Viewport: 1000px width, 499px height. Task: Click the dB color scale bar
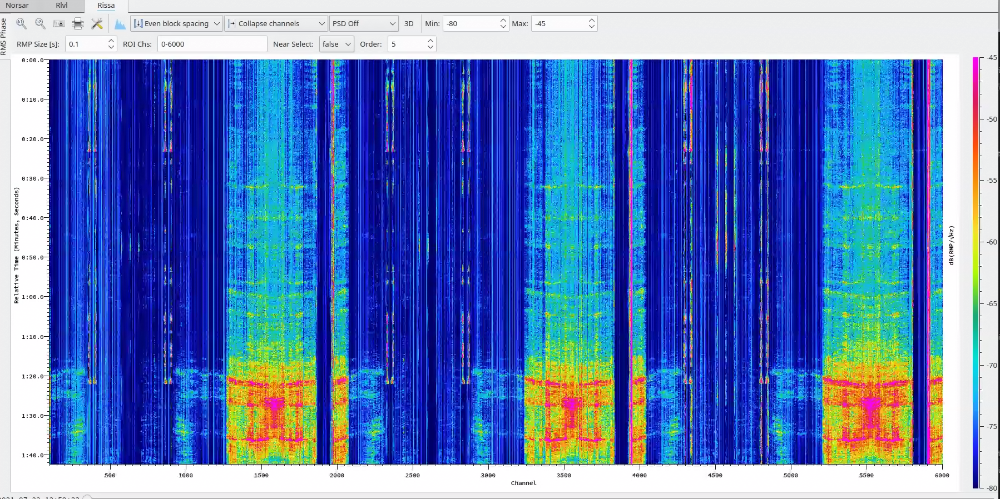pos(976,260)
